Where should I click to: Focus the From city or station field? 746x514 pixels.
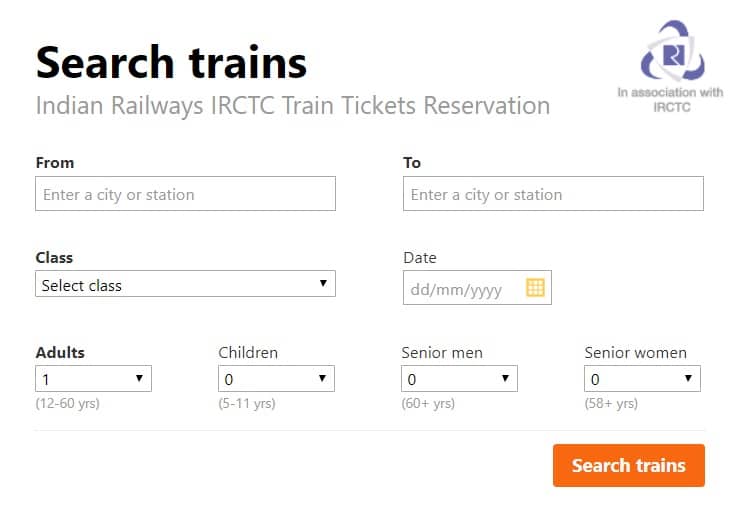(x=186, y=194)
